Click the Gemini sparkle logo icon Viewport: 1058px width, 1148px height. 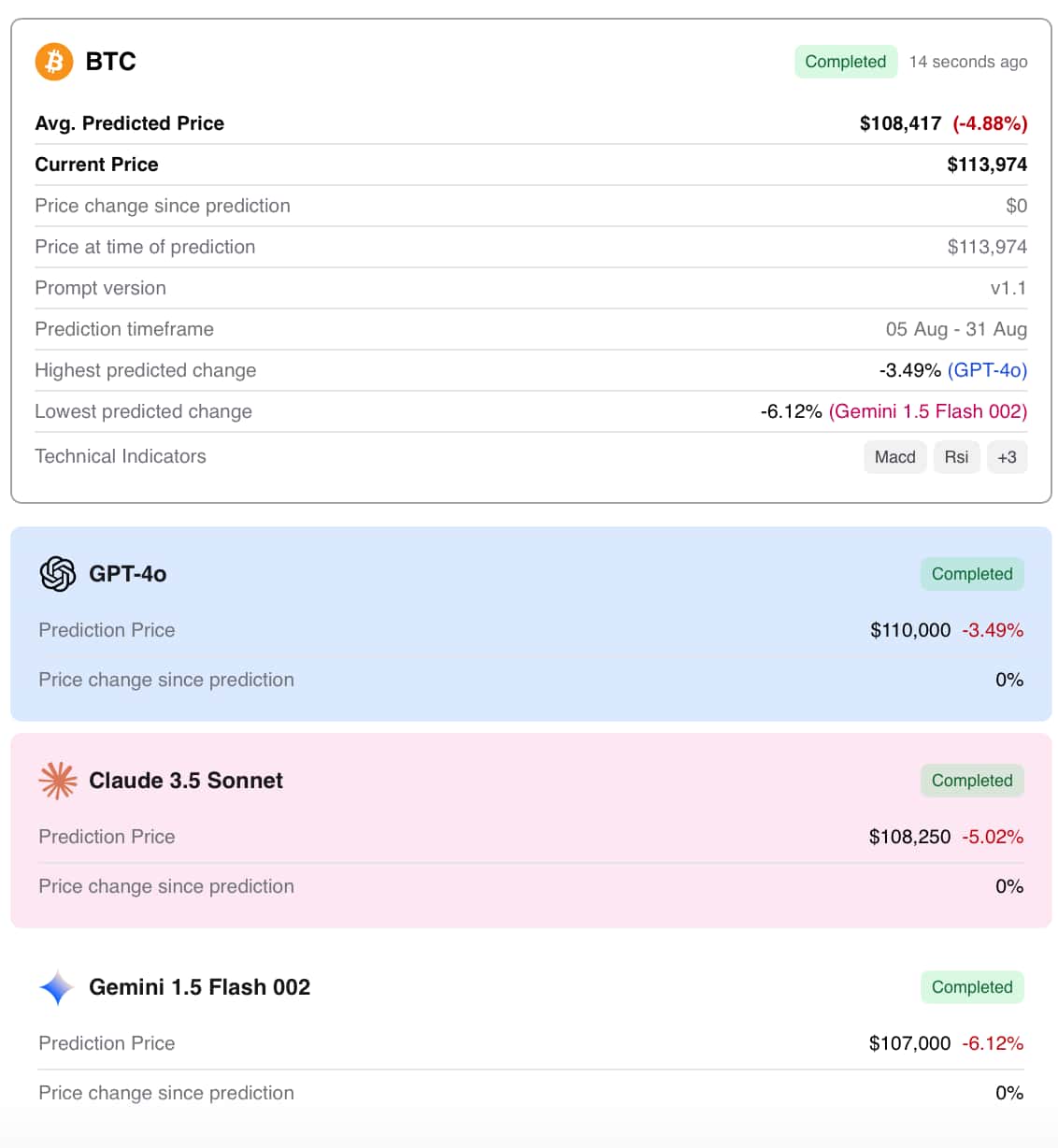[57, 987]
